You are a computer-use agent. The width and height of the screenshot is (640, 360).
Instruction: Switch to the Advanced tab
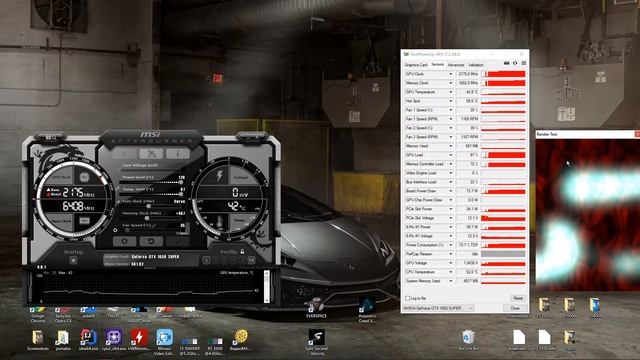click(x=456, y=64)
